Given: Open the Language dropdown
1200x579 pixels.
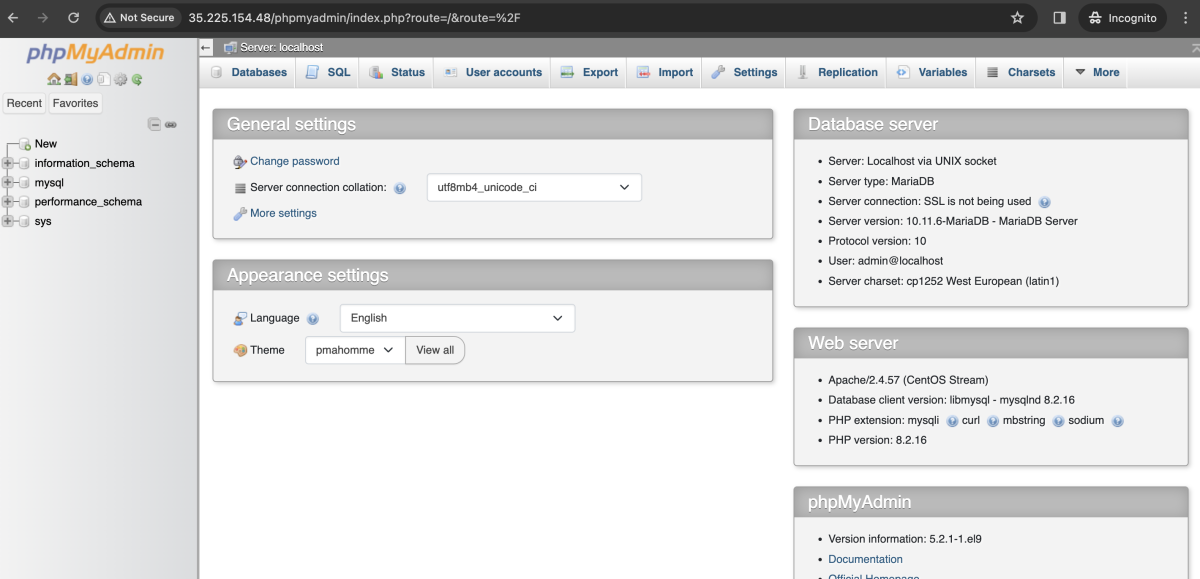Looking at the screenshot, I should 457,318.
